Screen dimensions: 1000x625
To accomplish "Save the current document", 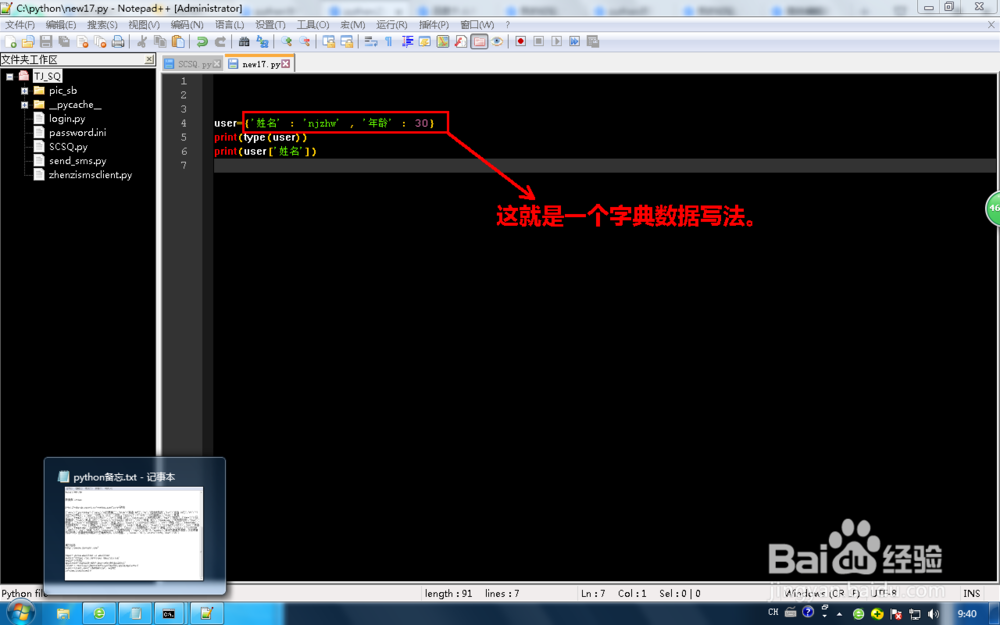I will pyautogui.click(x=47, y=42).
